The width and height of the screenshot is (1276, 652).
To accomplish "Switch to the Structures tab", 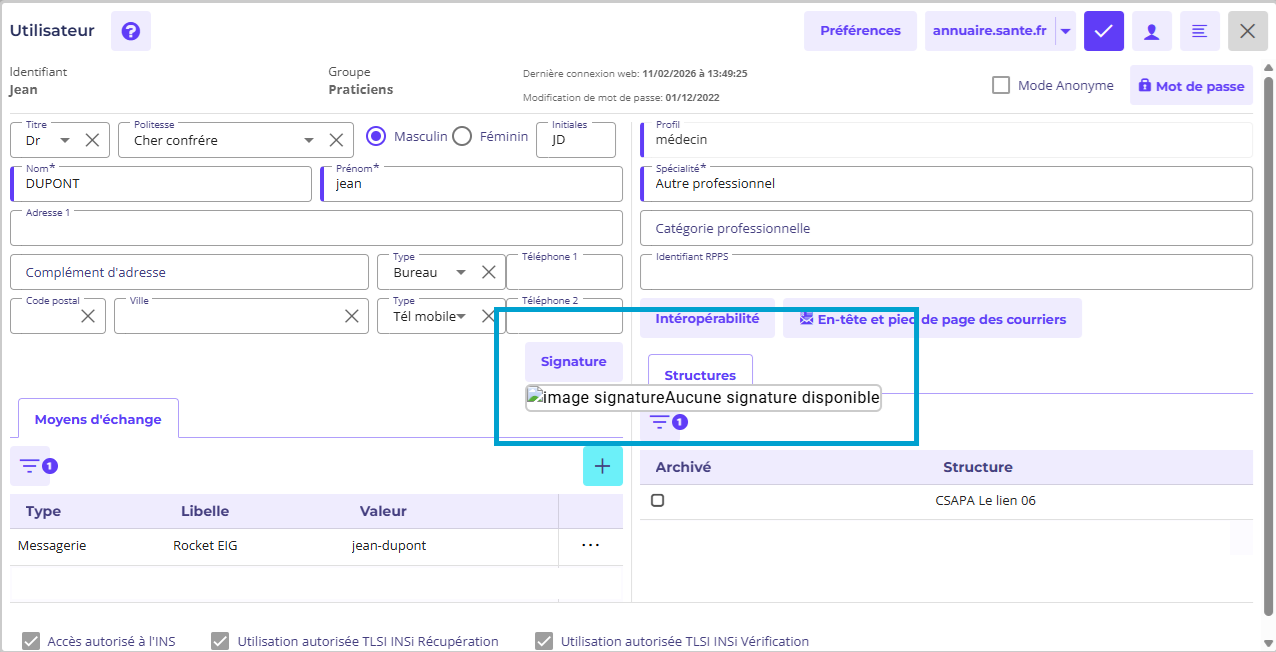I will click(x=700, y=375).
